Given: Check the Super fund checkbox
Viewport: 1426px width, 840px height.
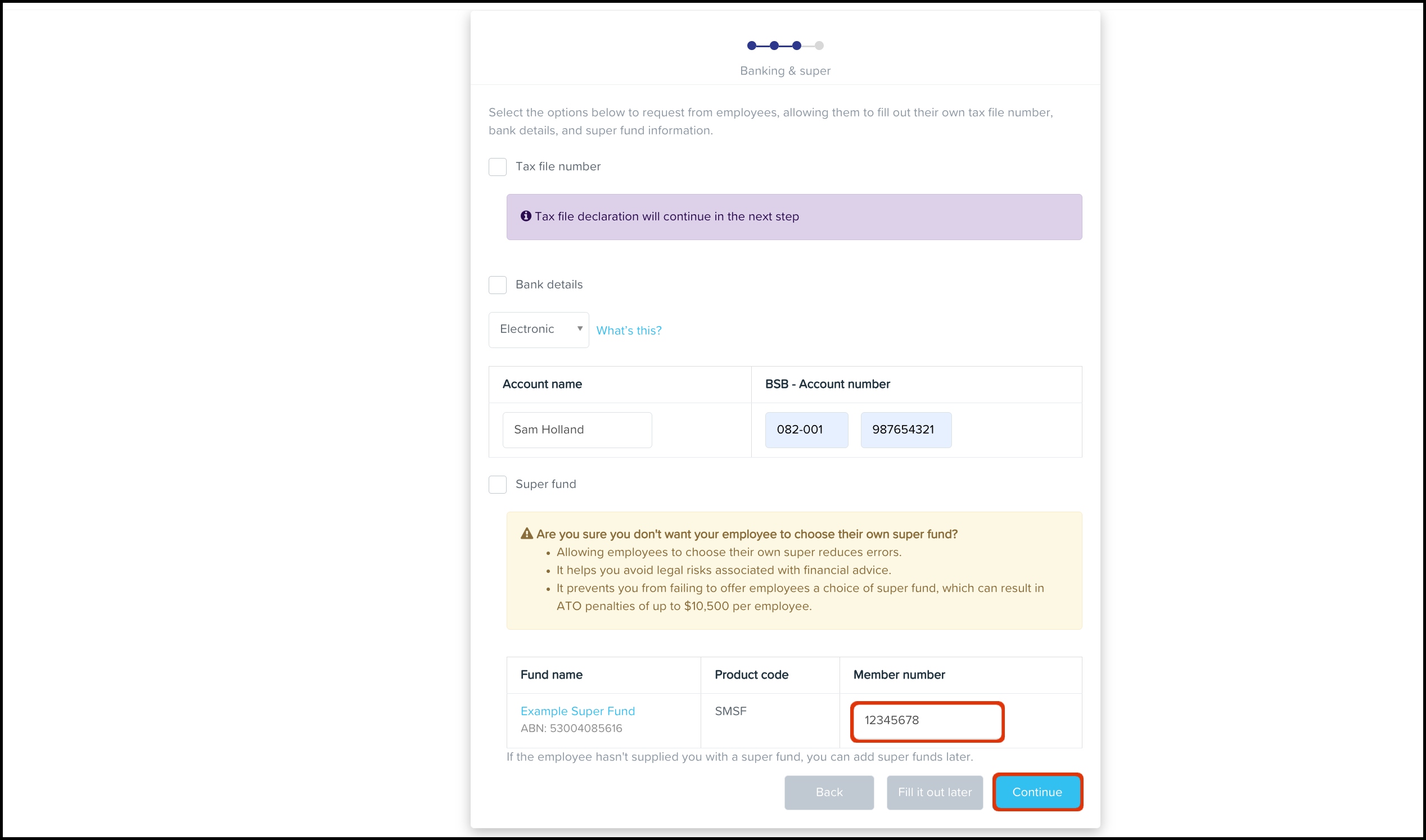Looking at the screenshot, I should pos(497,485).
